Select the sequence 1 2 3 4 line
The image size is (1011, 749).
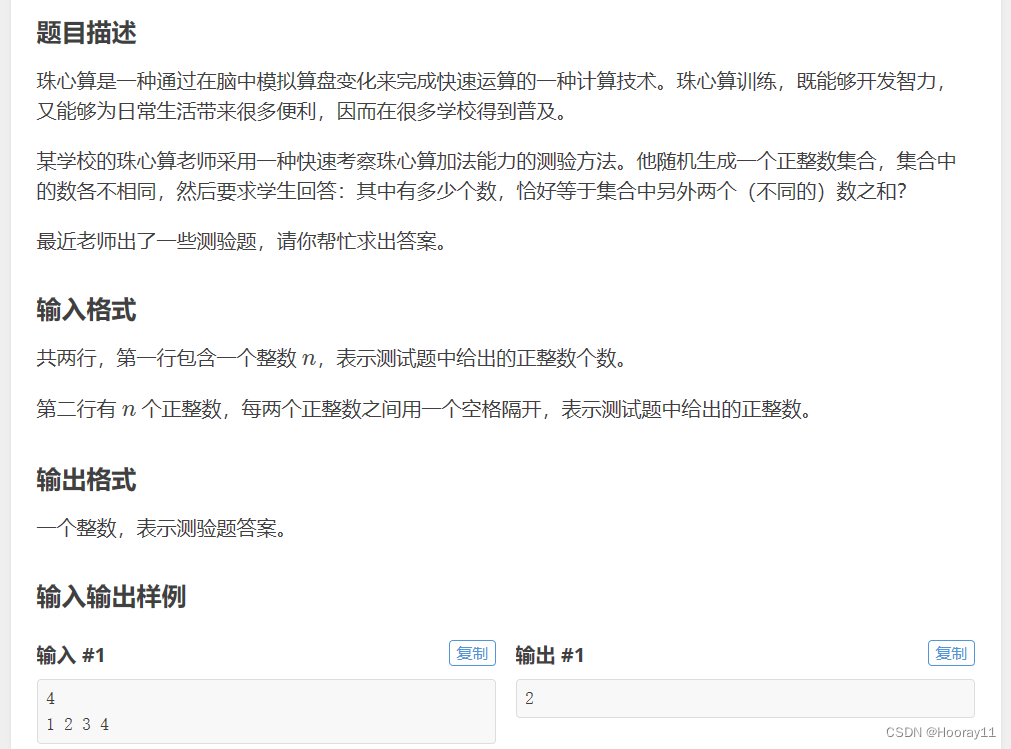click(76, 724)
